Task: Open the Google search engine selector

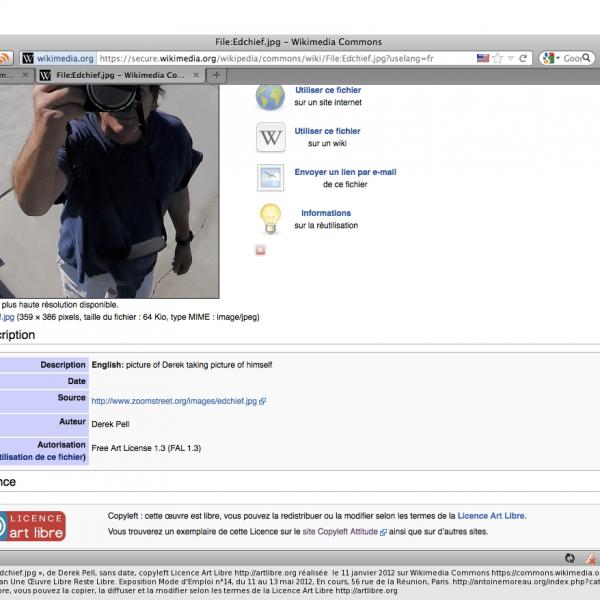Action: 551,58
